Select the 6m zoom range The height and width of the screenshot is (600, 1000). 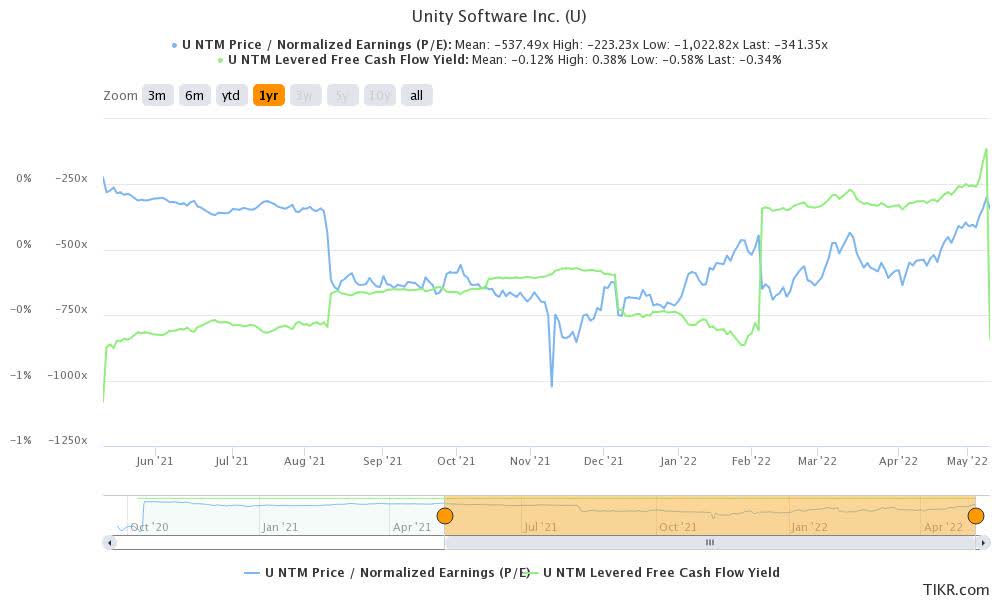pyautogui.click(x=193, y=95)
